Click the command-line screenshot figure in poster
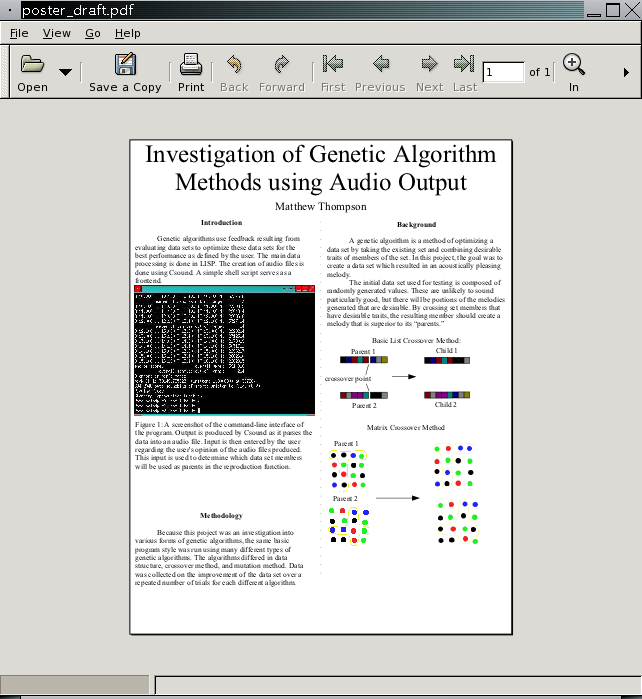The height and width of the screenshot is (699, 642). pos(224,350)
